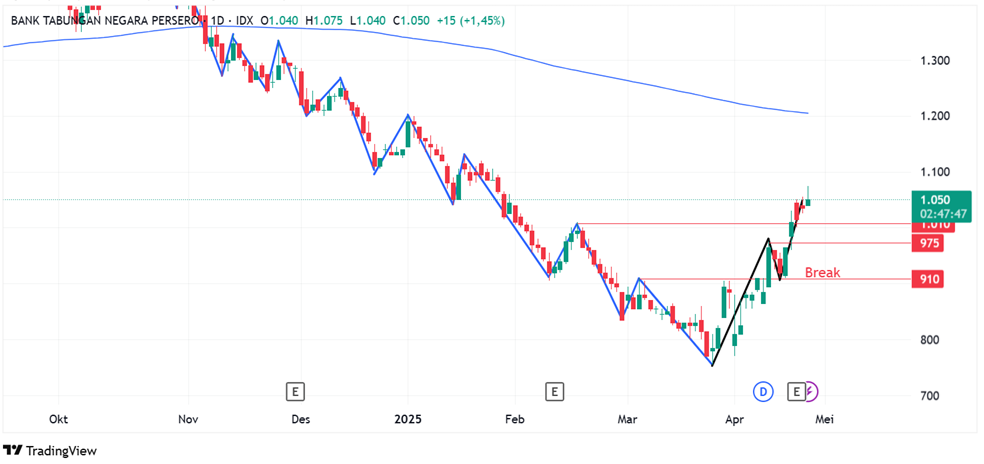Click the Nov time axis label
The width and height of the screenshot is (984, 464).
188,419
